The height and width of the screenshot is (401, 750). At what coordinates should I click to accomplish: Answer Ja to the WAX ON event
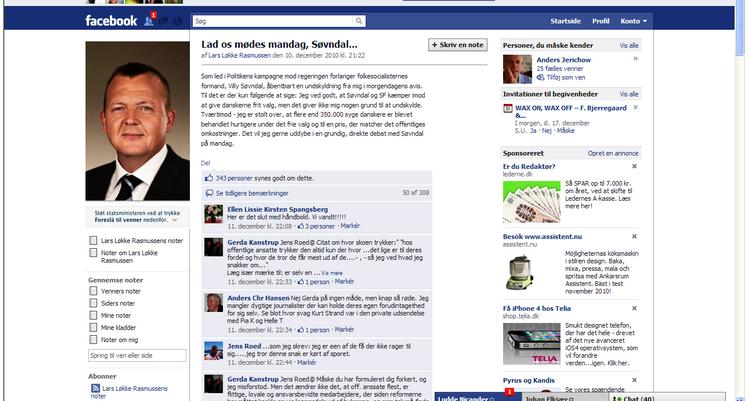pos(533,131)
